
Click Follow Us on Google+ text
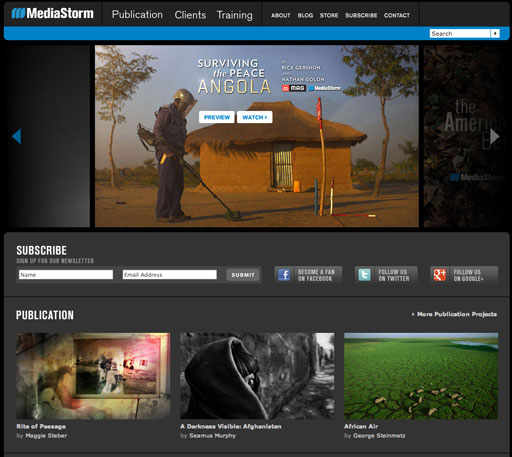(468, 275)
